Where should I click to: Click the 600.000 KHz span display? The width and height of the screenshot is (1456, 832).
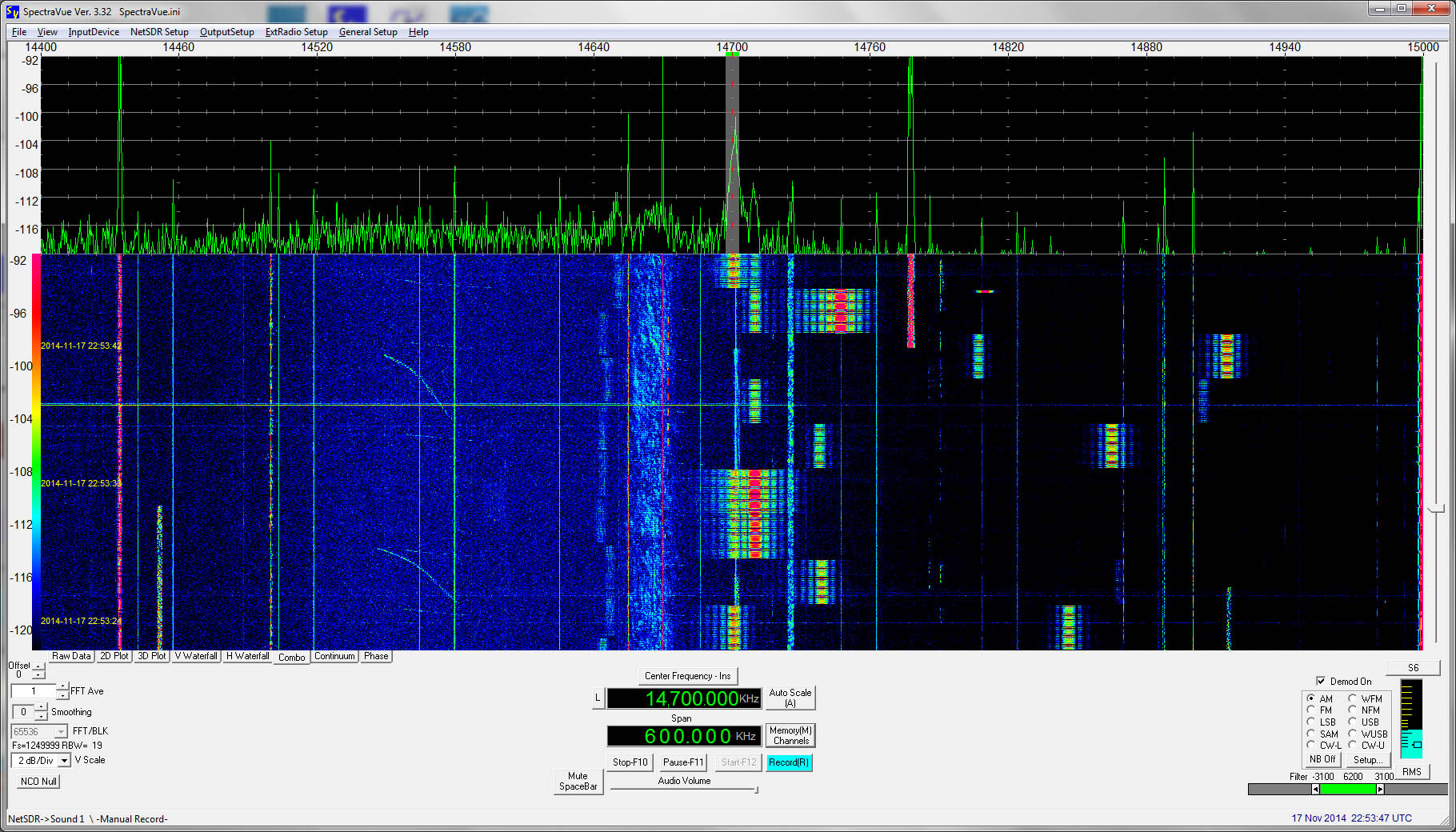[x=684, y=736]
